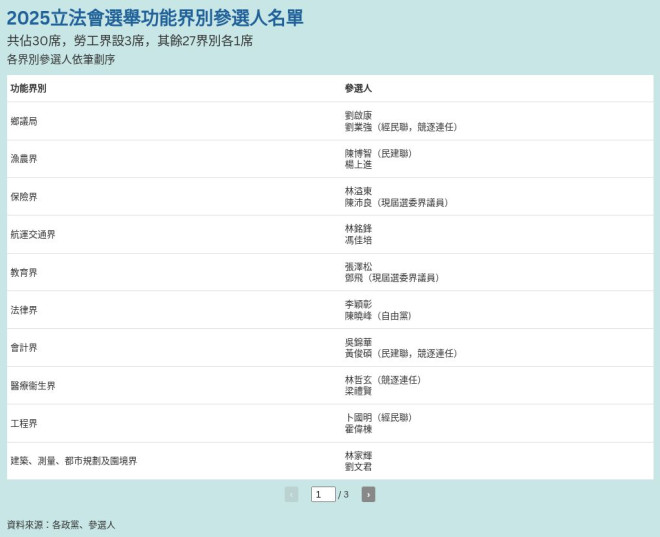Click the 資料來源 source note
The image size is (660, 537).
point(61,524)
